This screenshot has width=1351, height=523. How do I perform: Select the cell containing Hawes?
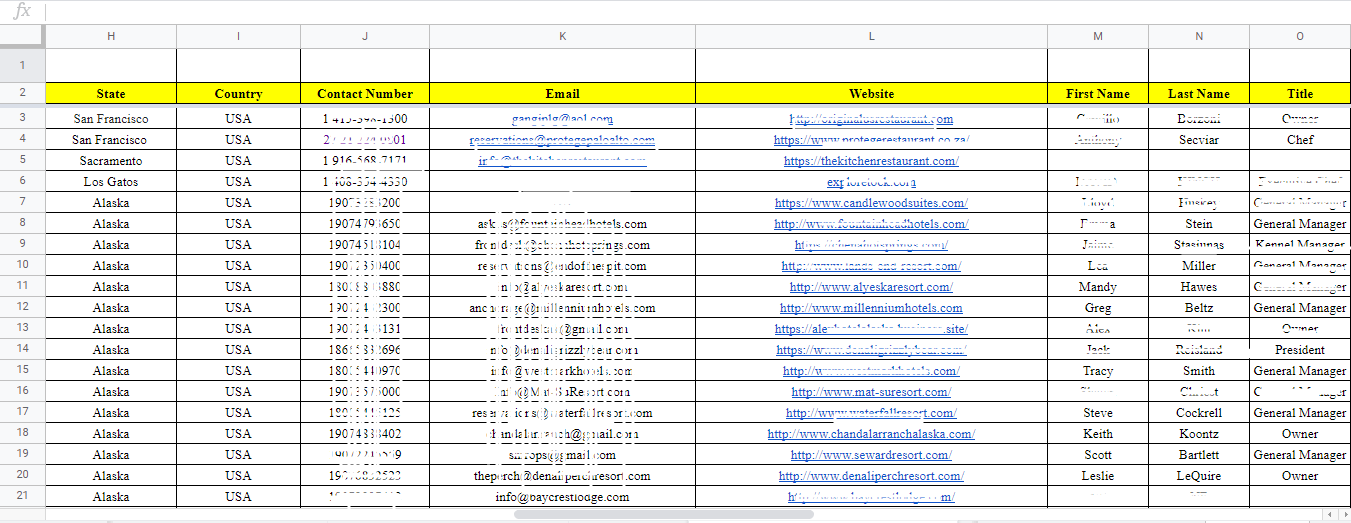[x=1199, y=287]
